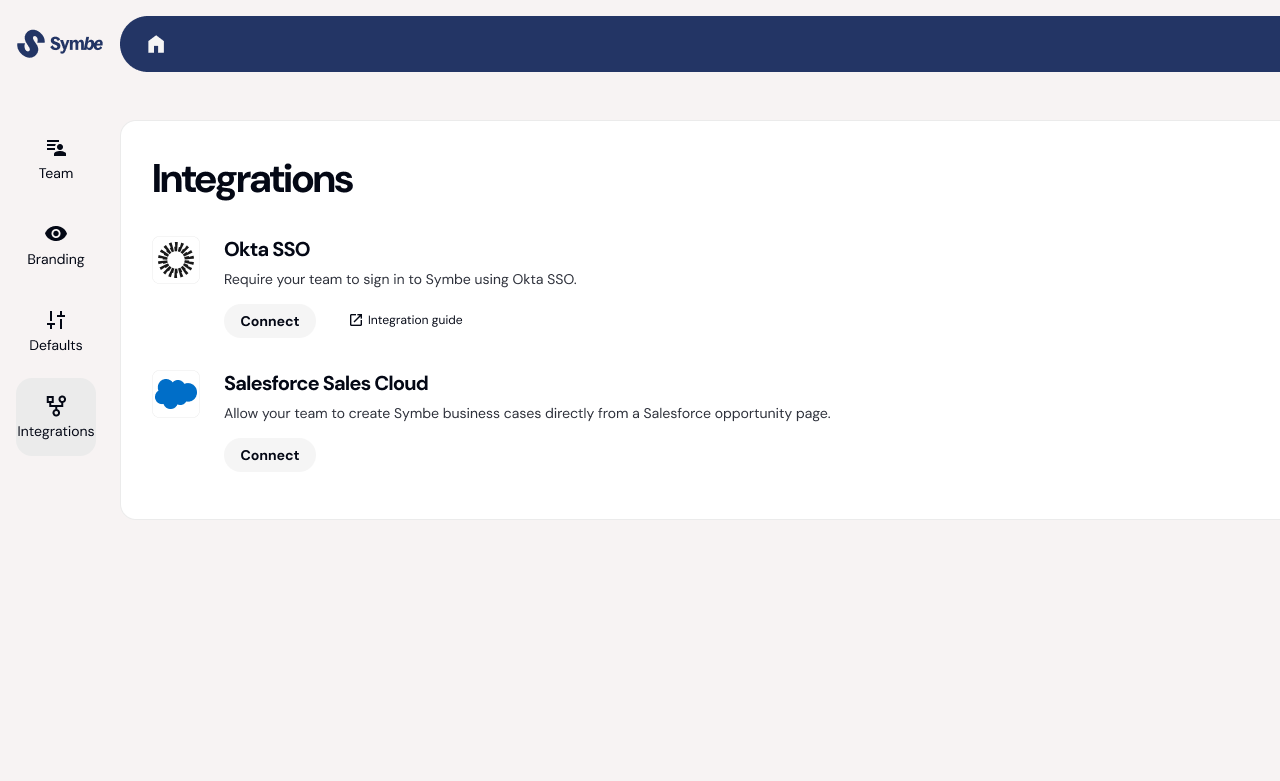Click the Symbe logo
Screen dimensions: 1280x781
pyautogui.click(x=60, y=44)
